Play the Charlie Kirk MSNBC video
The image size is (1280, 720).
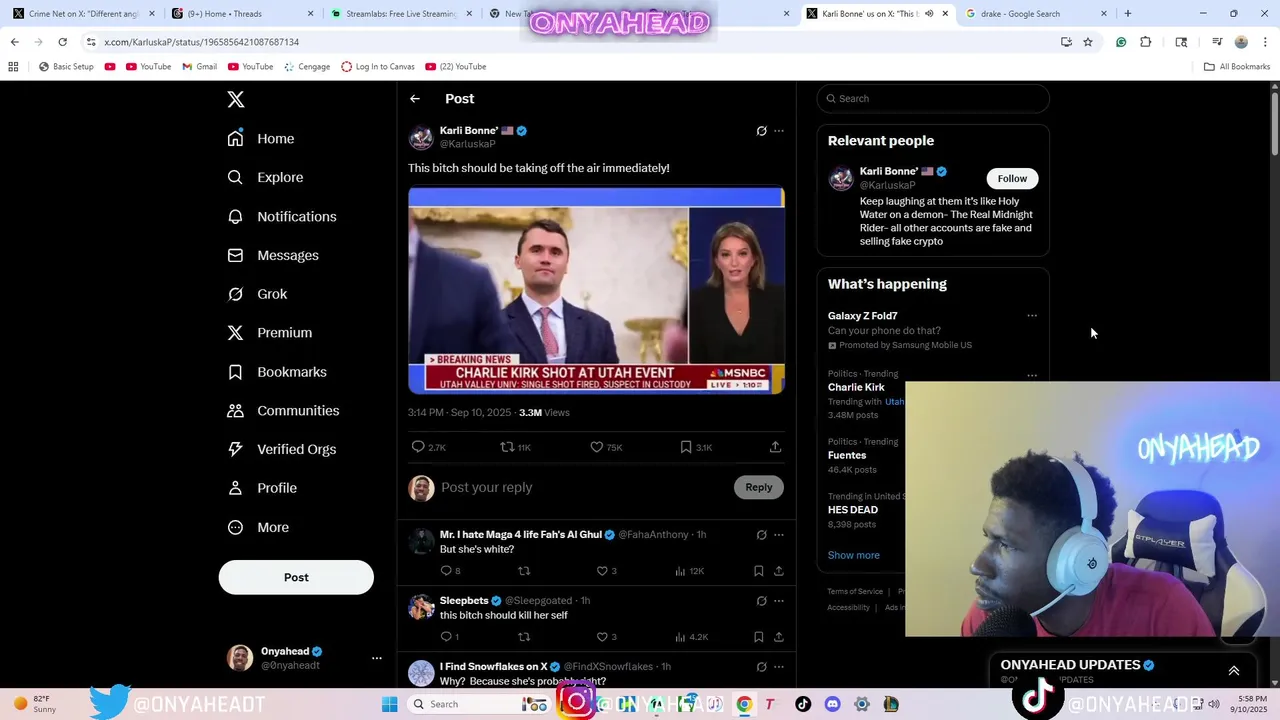tap(596, 290)
